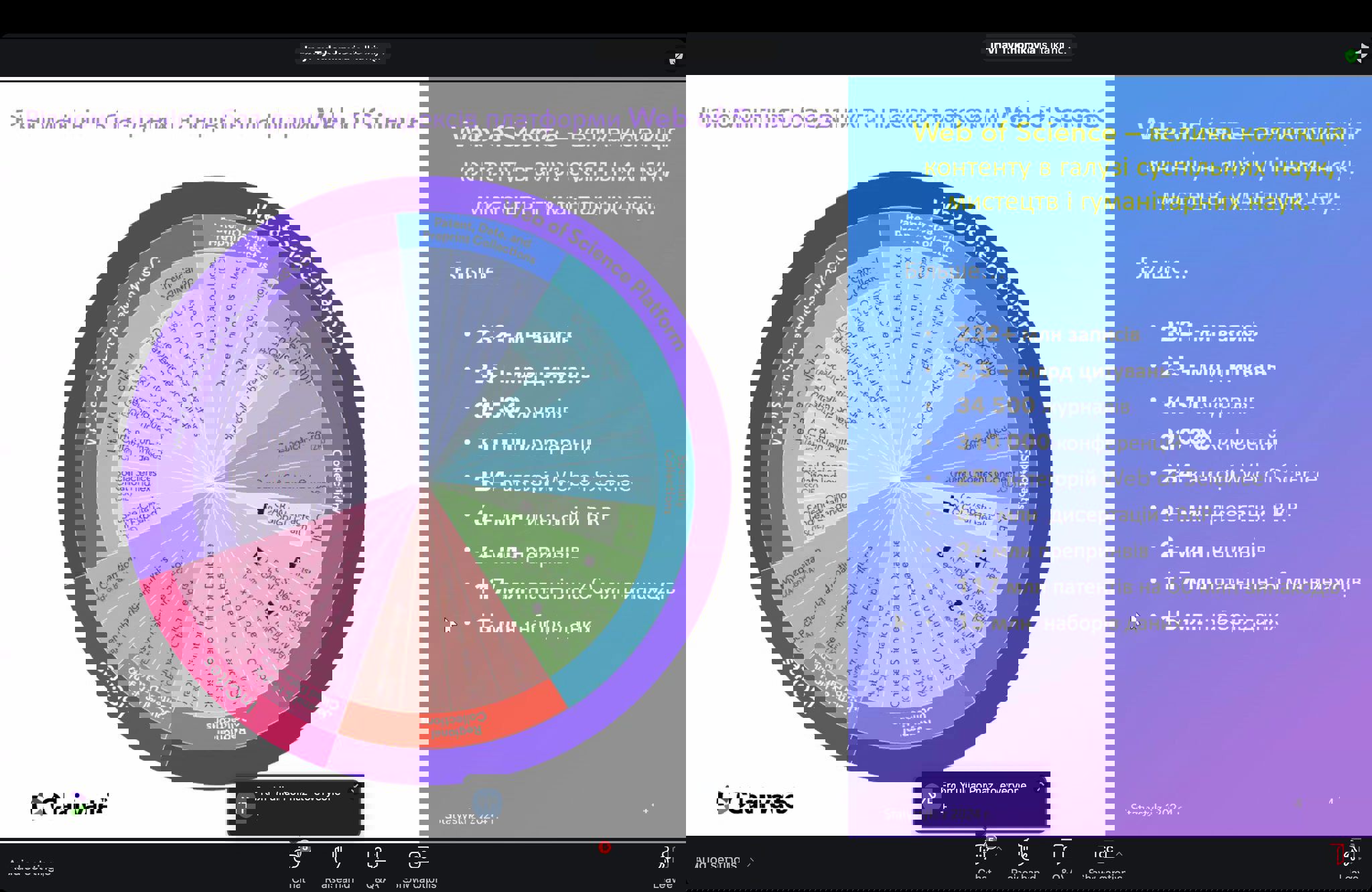Click the left window's top title label
This screenshot has height=892, width=1372.
pos(342,52)
